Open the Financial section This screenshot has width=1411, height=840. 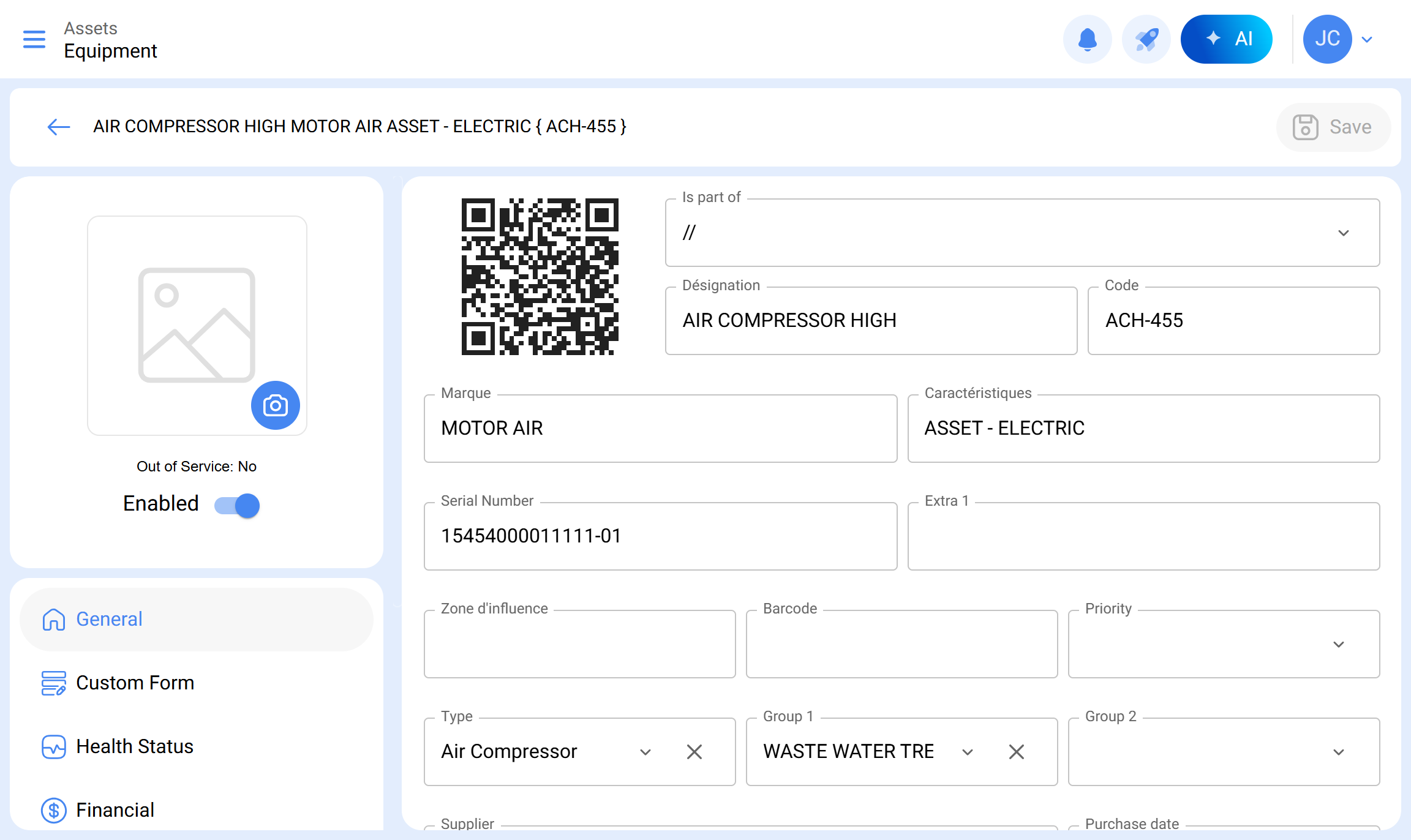coord(115,810)
